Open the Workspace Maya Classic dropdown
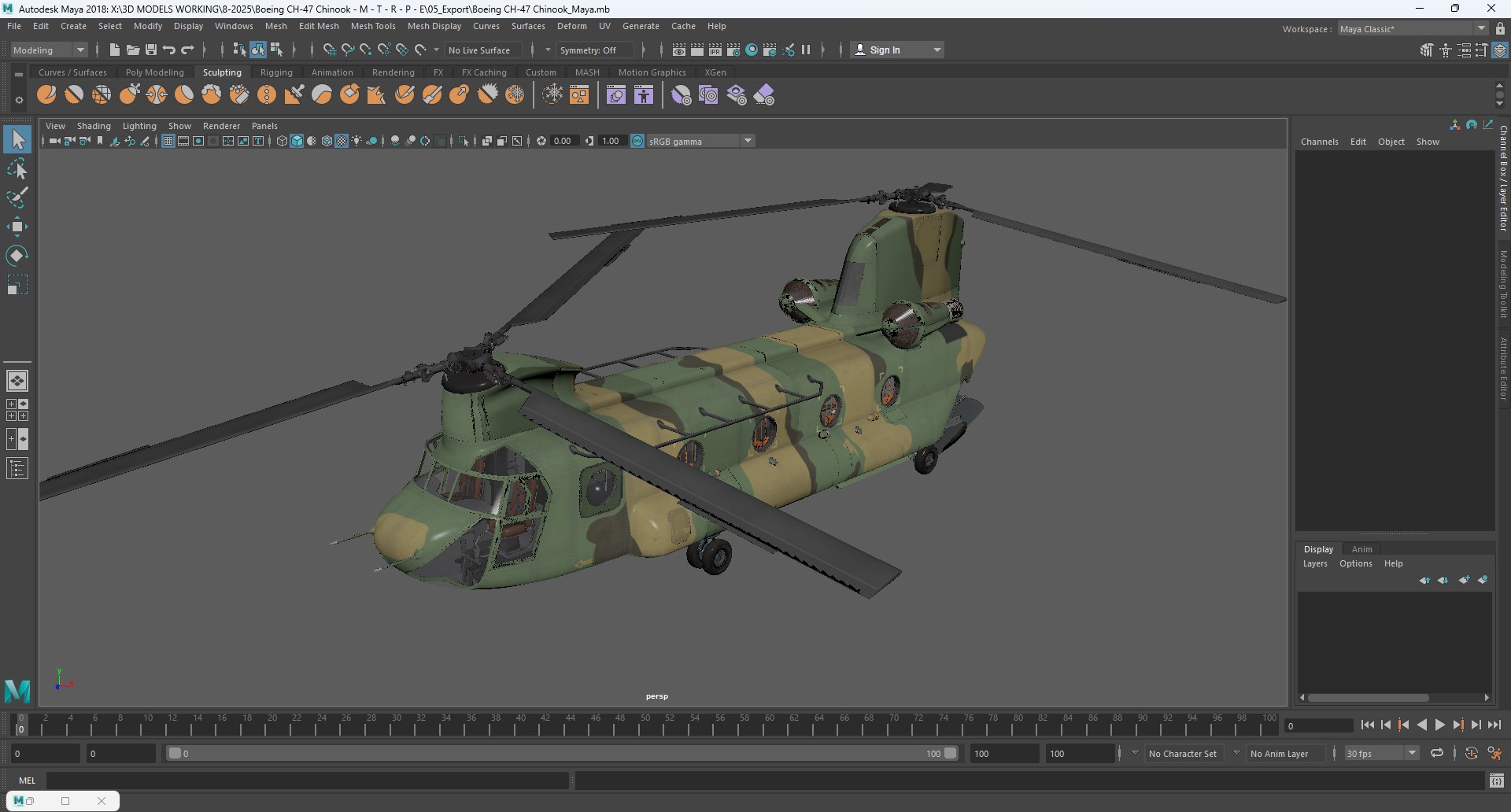 [1413, 28]
